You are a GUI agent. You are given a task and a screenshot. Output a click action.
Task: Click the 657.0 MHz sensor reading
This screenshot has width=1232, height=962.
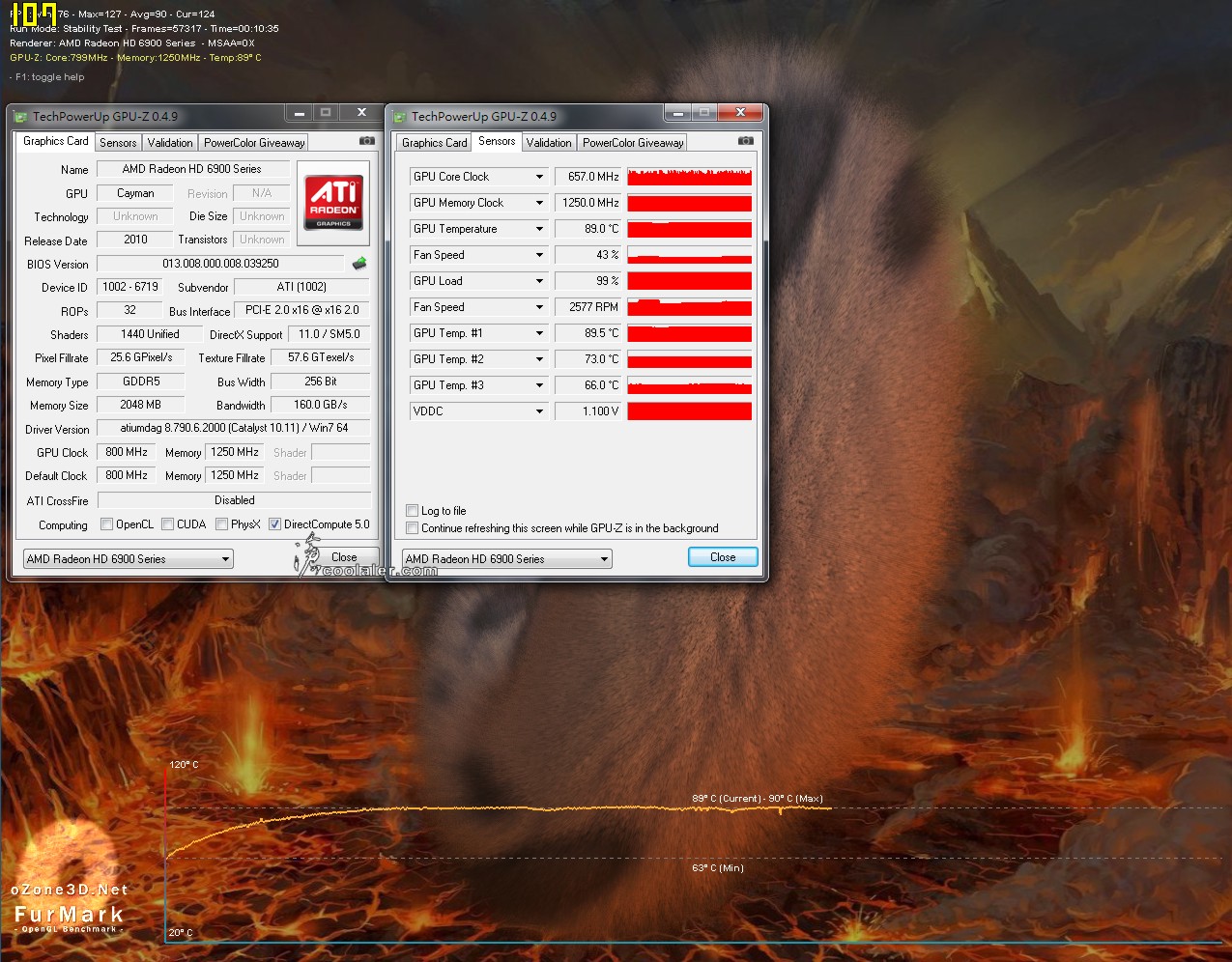(x=588, y=177)
